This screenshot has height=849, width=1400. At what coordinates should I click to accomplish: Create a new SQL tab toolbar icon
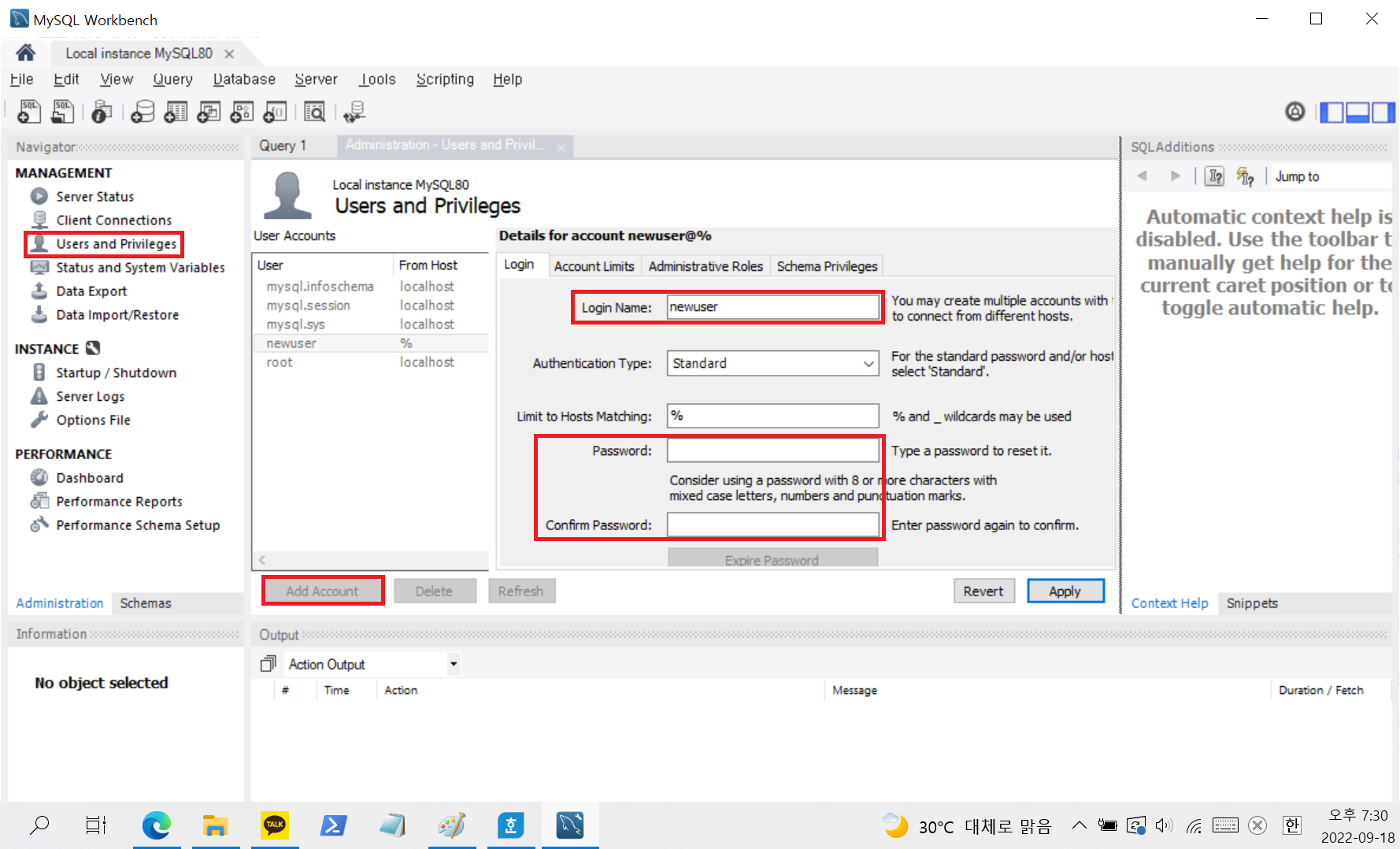[29, 112]
